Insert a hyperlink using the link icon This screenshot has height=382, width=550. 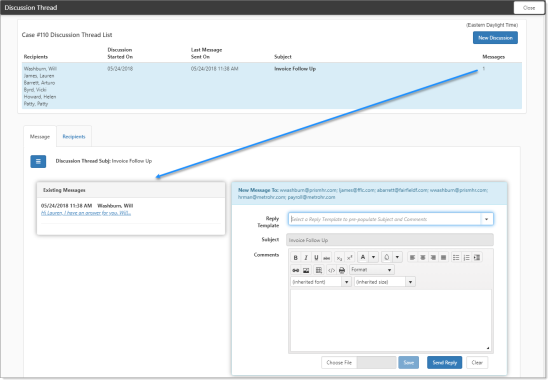point(296,270)
